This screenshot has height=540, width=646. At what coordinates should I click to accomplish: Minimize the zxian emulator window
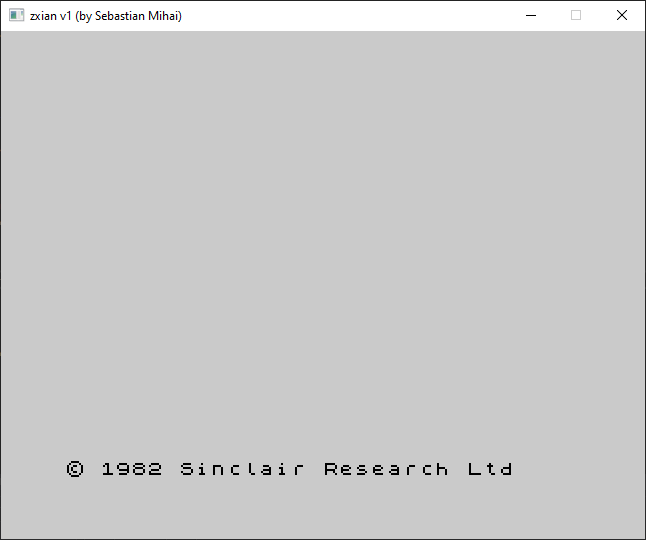(x=531, y=16)
